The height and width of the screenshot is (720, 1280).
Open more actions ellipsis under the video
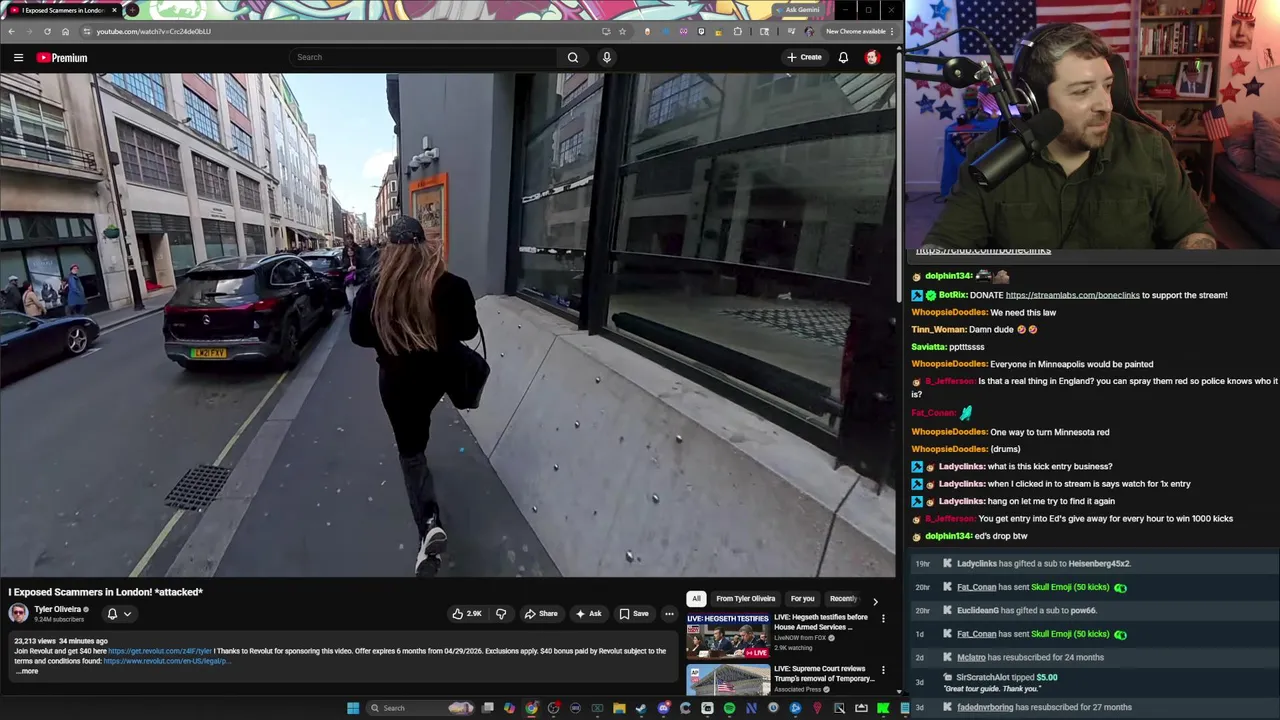pos(669,614)
